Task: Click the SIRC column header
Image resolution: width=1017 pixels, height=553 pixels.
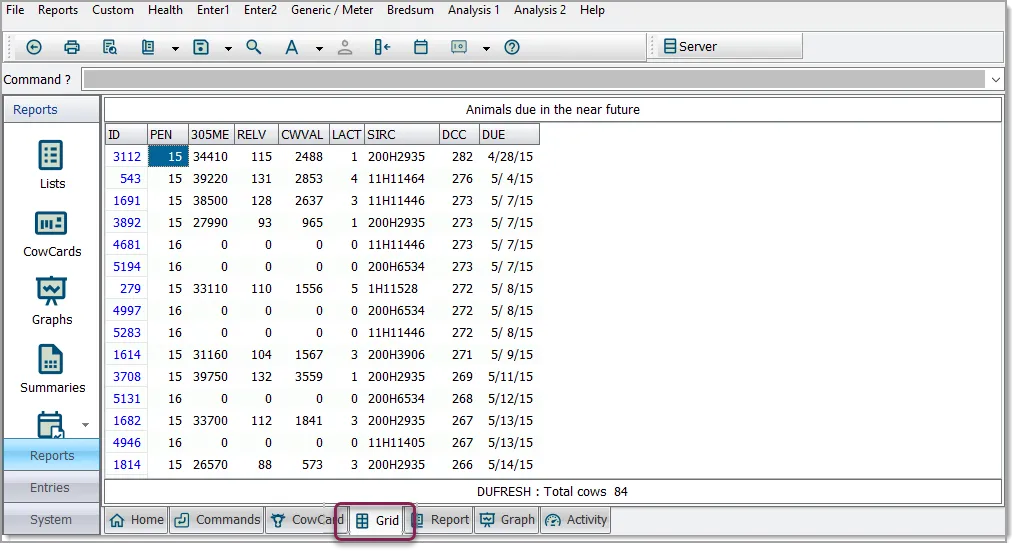Action: 402,135
